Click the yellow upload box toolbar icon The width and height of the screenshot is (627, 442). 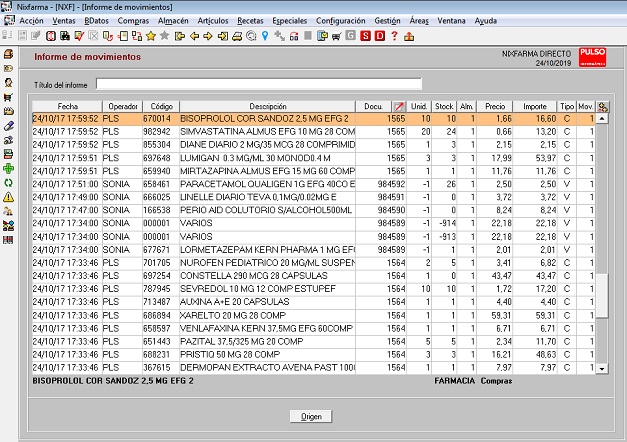click(x=409, y=37)
